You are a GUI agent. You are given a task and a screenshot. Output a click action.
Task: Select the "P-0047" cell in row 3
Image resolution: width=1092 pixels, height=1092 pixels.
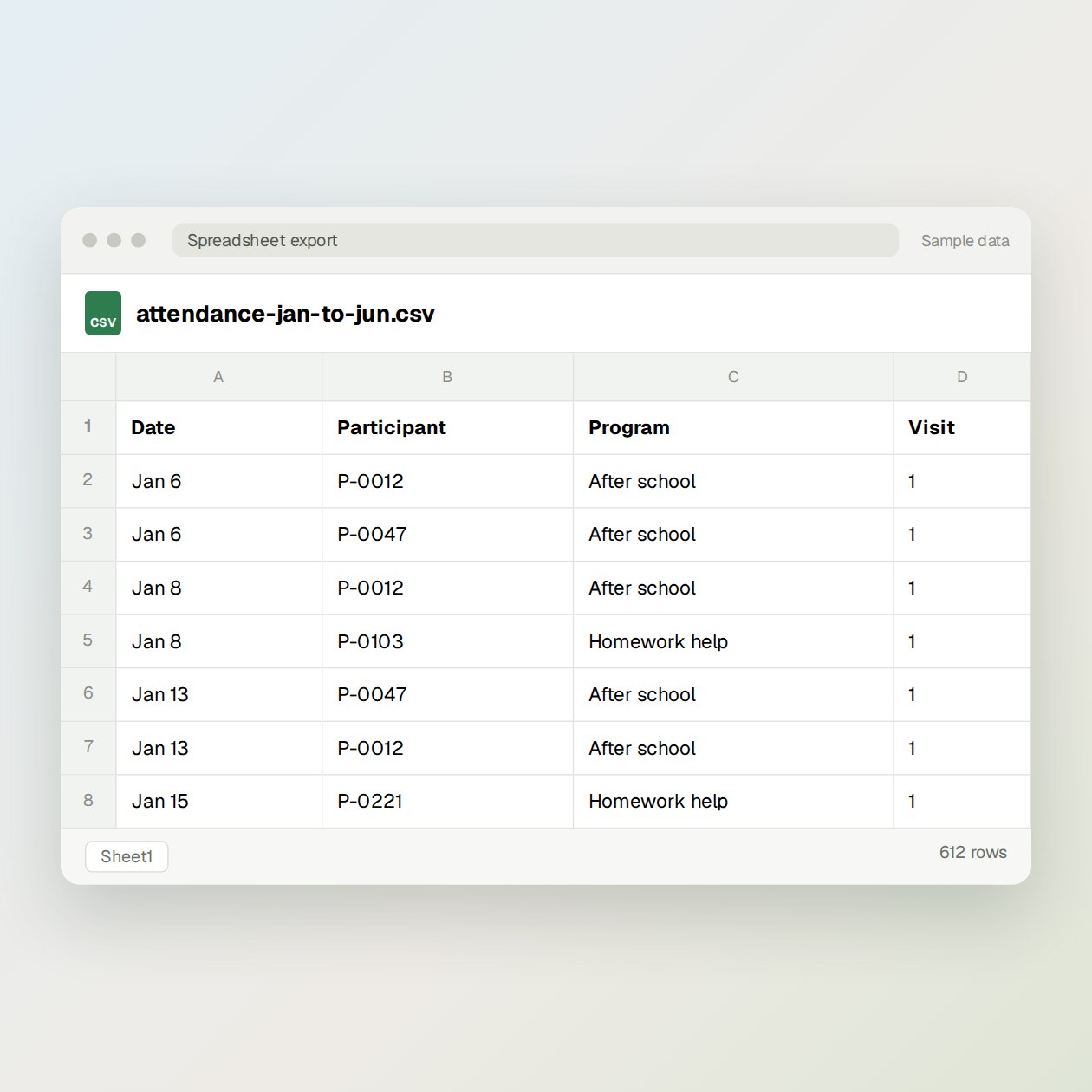pyautogui.click(x=447, y=535)
